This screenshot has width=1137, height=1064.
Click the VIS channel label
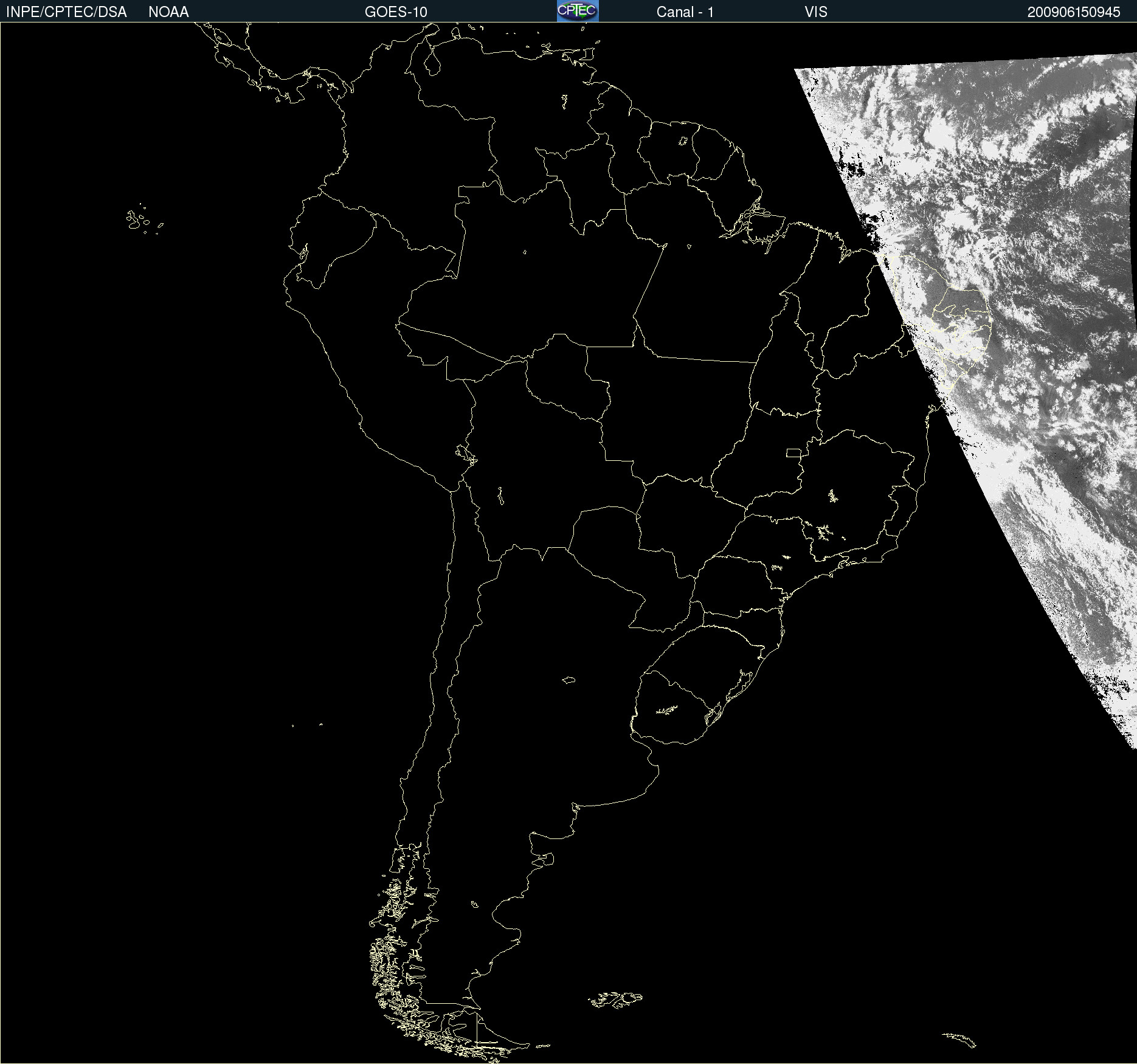(816, 12)
